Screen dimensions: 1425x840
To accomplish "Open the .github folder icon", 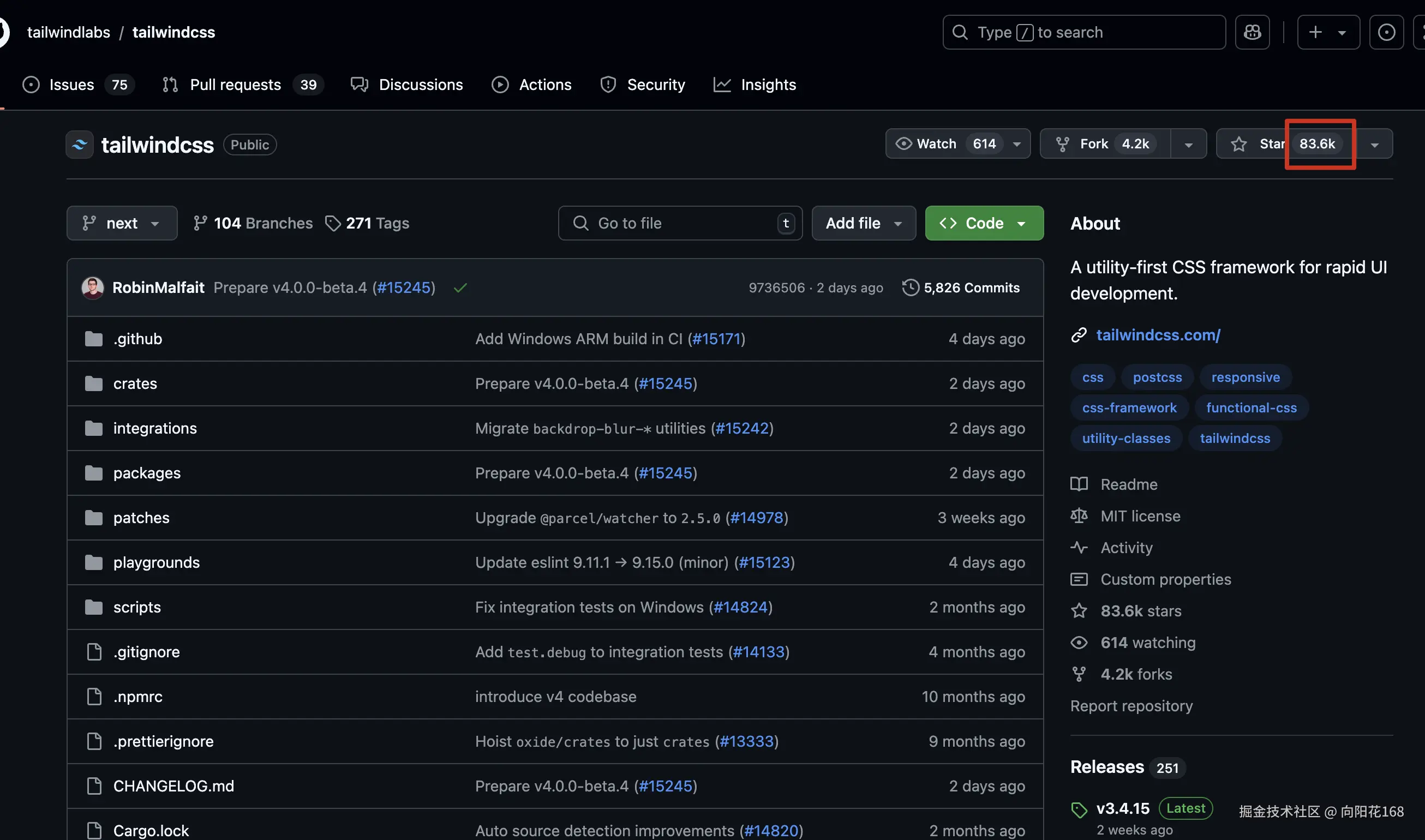I will pyautogui.click(x=93, y=339).
